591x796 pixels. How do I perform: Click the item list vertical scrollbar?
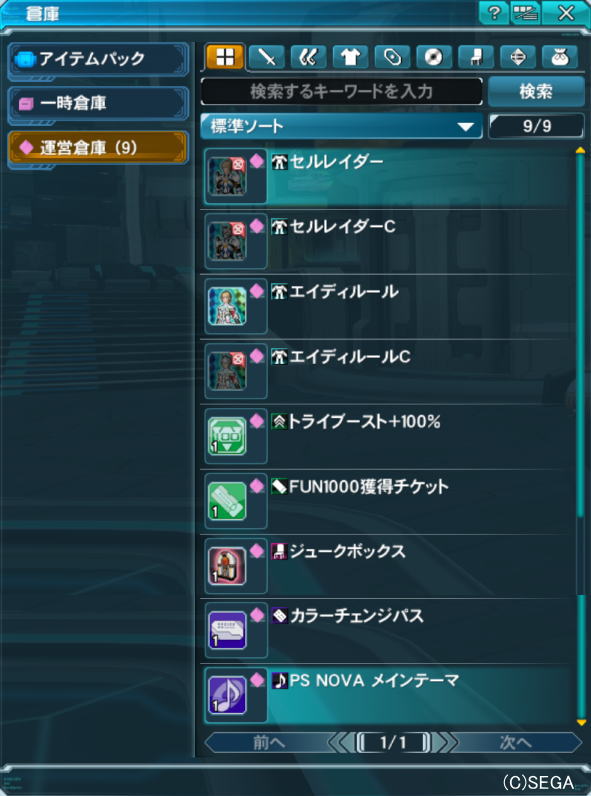click(x=581, y=437)
